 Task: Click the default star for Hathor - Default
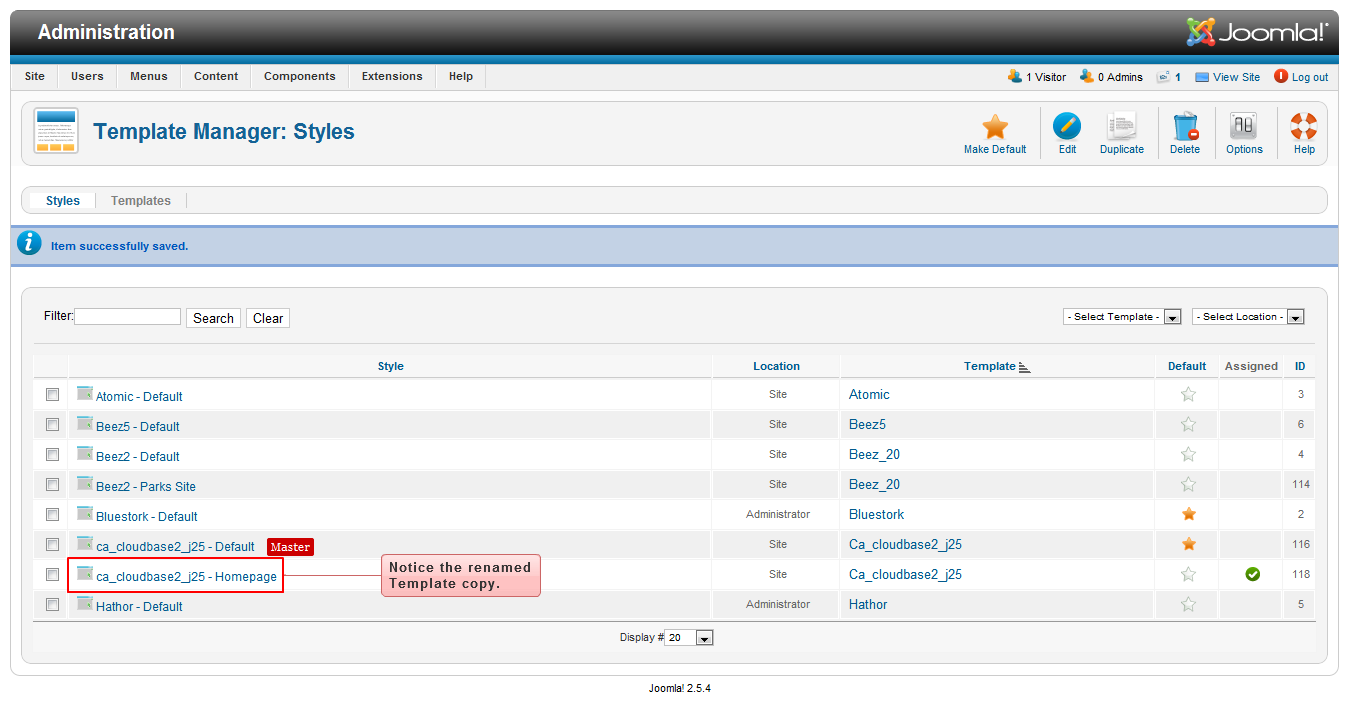(1188, 604)
